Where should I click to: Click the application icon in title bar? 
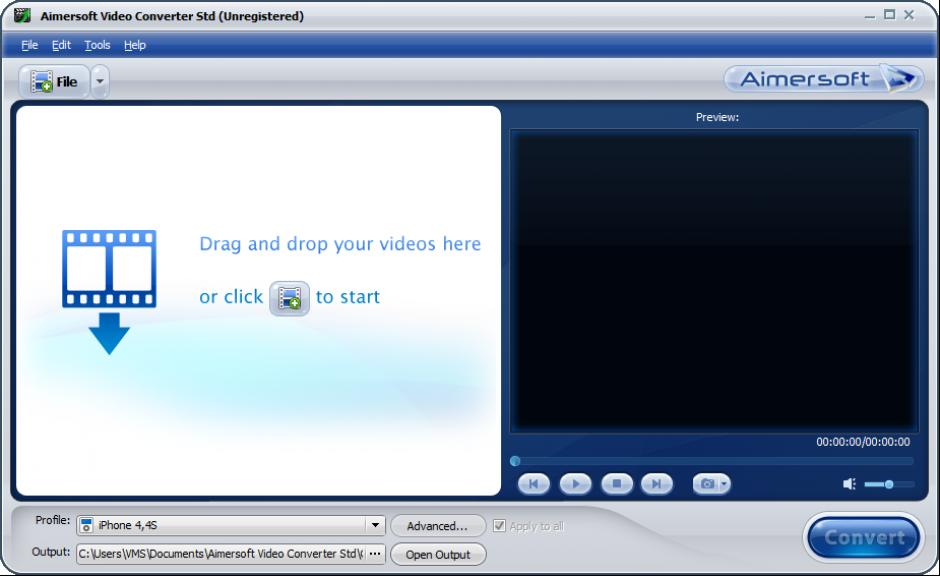coord(22,15)
